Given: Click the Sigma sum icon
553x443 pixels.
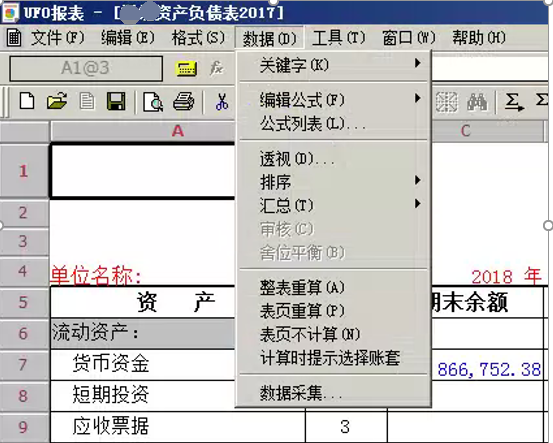Looking at the screenshot, I should [514, 102].
